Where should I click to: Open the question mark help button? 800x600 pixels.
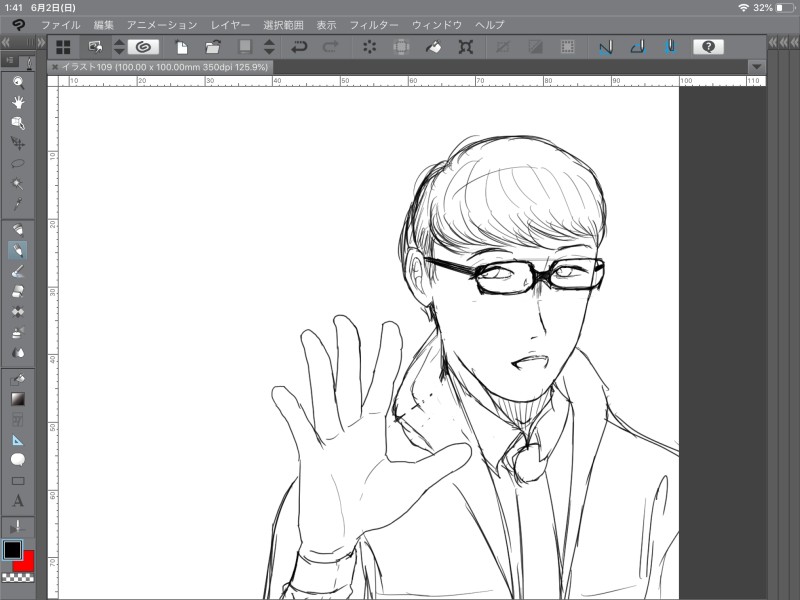708,47
